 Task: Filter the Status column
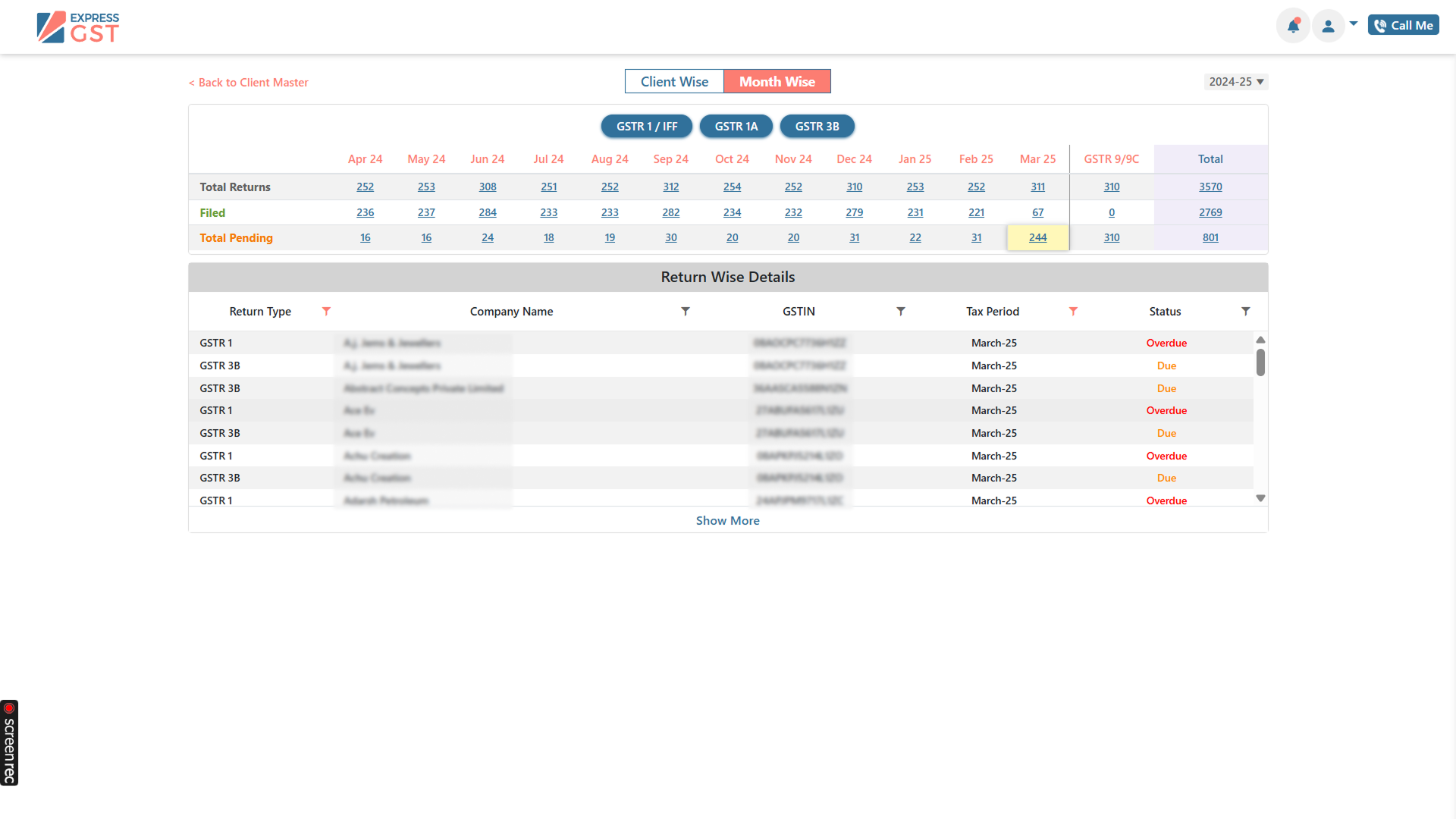(x=1246, y=311)
